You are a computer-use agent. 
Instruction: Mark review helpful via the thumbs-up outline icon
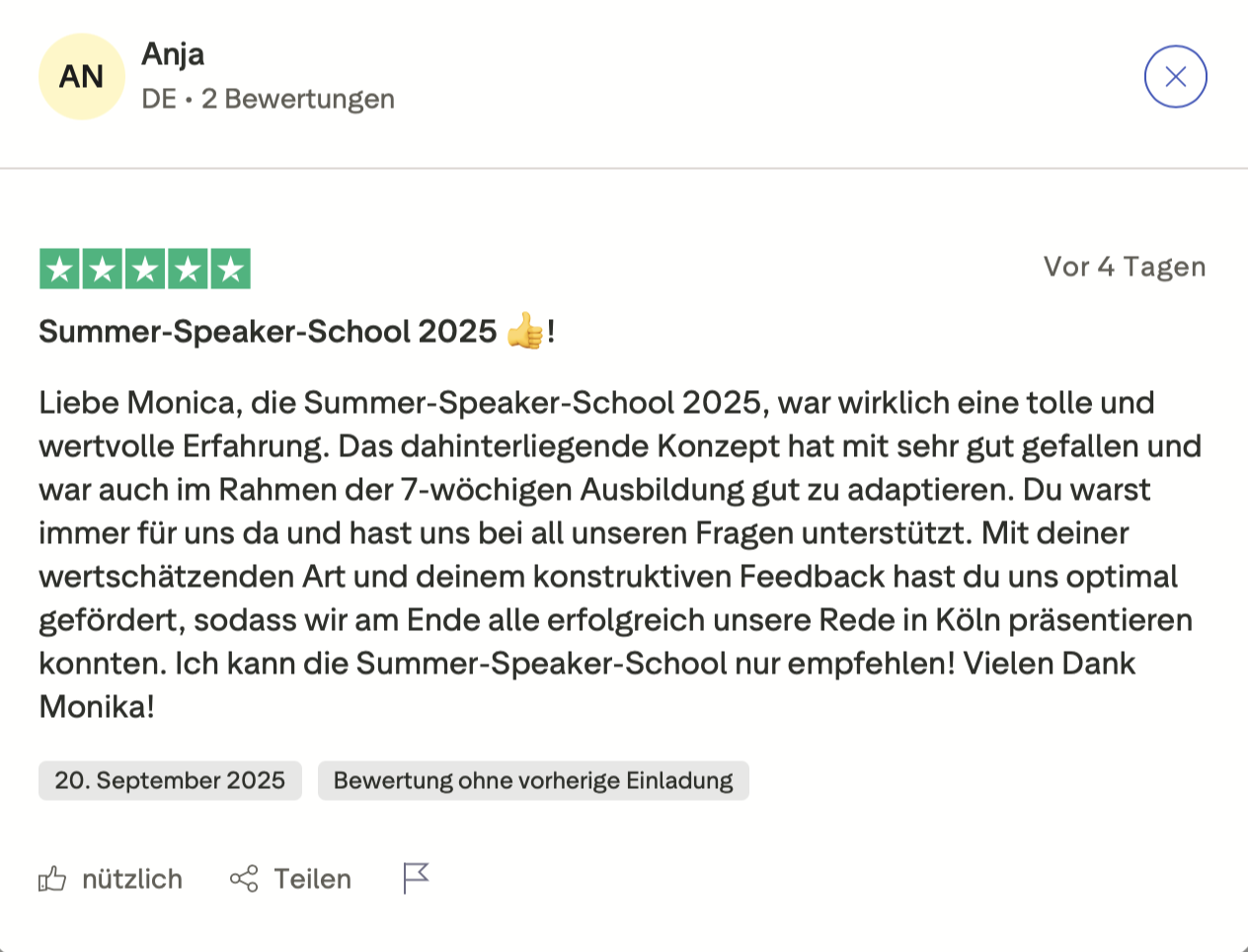[x=52, y=879]
